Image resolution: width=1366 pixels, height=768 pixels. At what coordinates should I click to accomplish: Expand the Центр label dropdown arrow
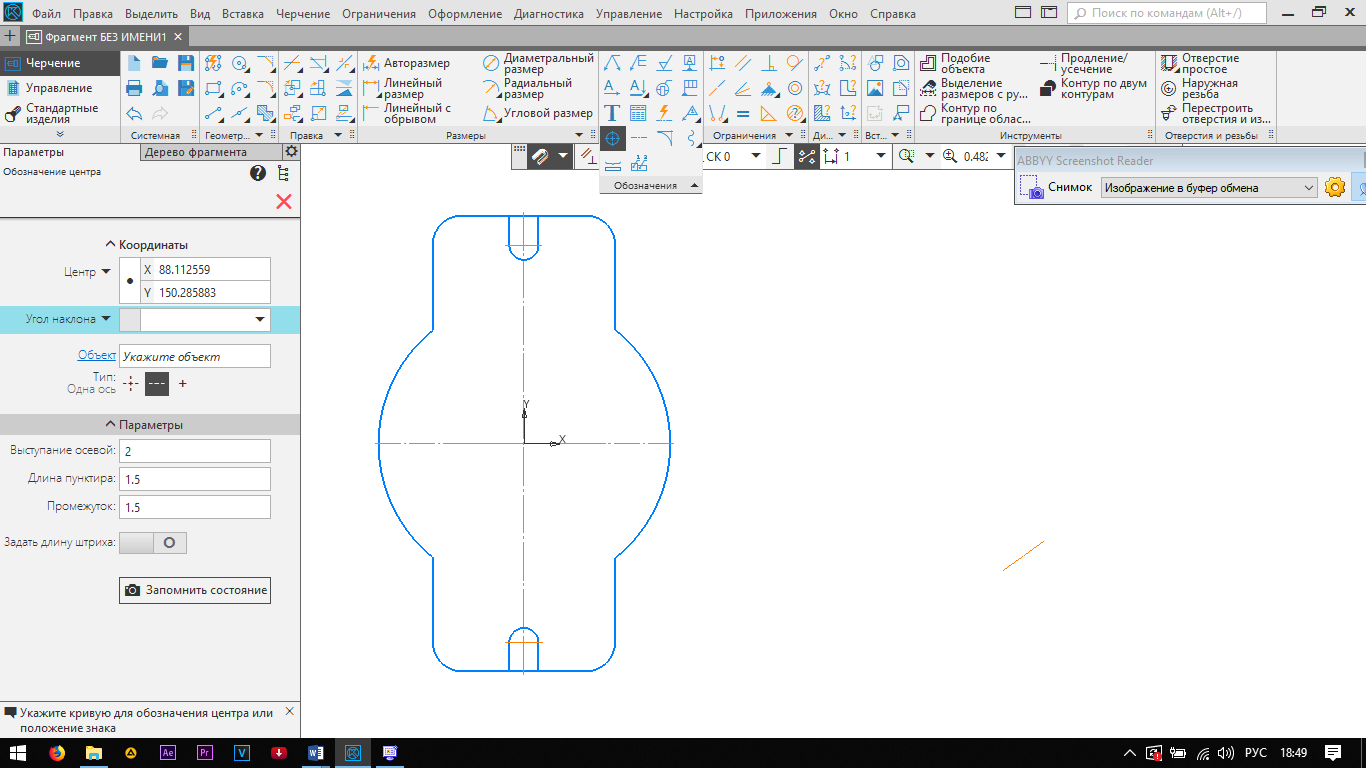click(106, 272)
